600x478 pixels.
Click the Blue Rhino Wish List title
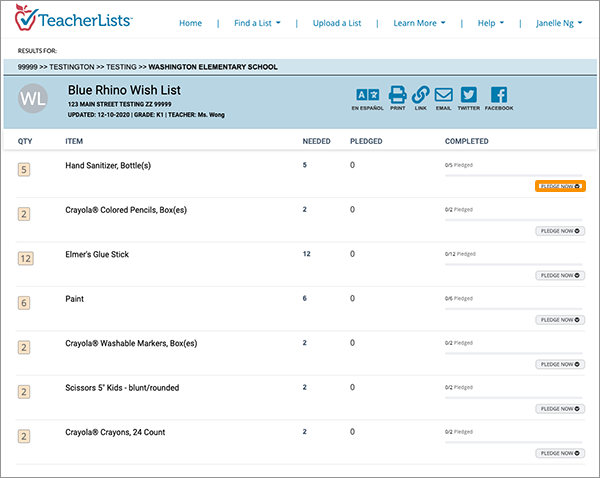124,90
